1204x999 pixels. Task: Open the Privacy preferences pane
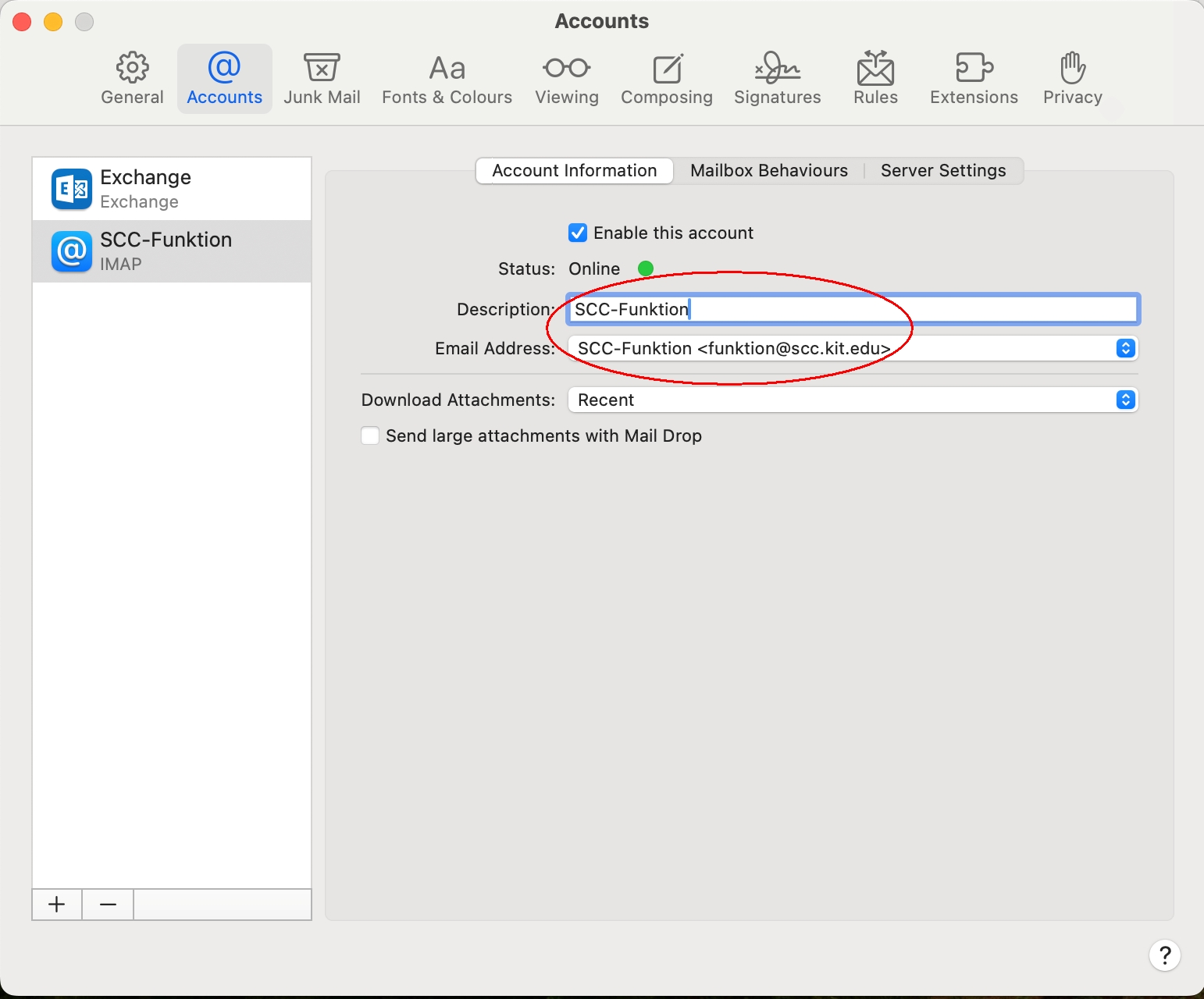(1073, 79)
